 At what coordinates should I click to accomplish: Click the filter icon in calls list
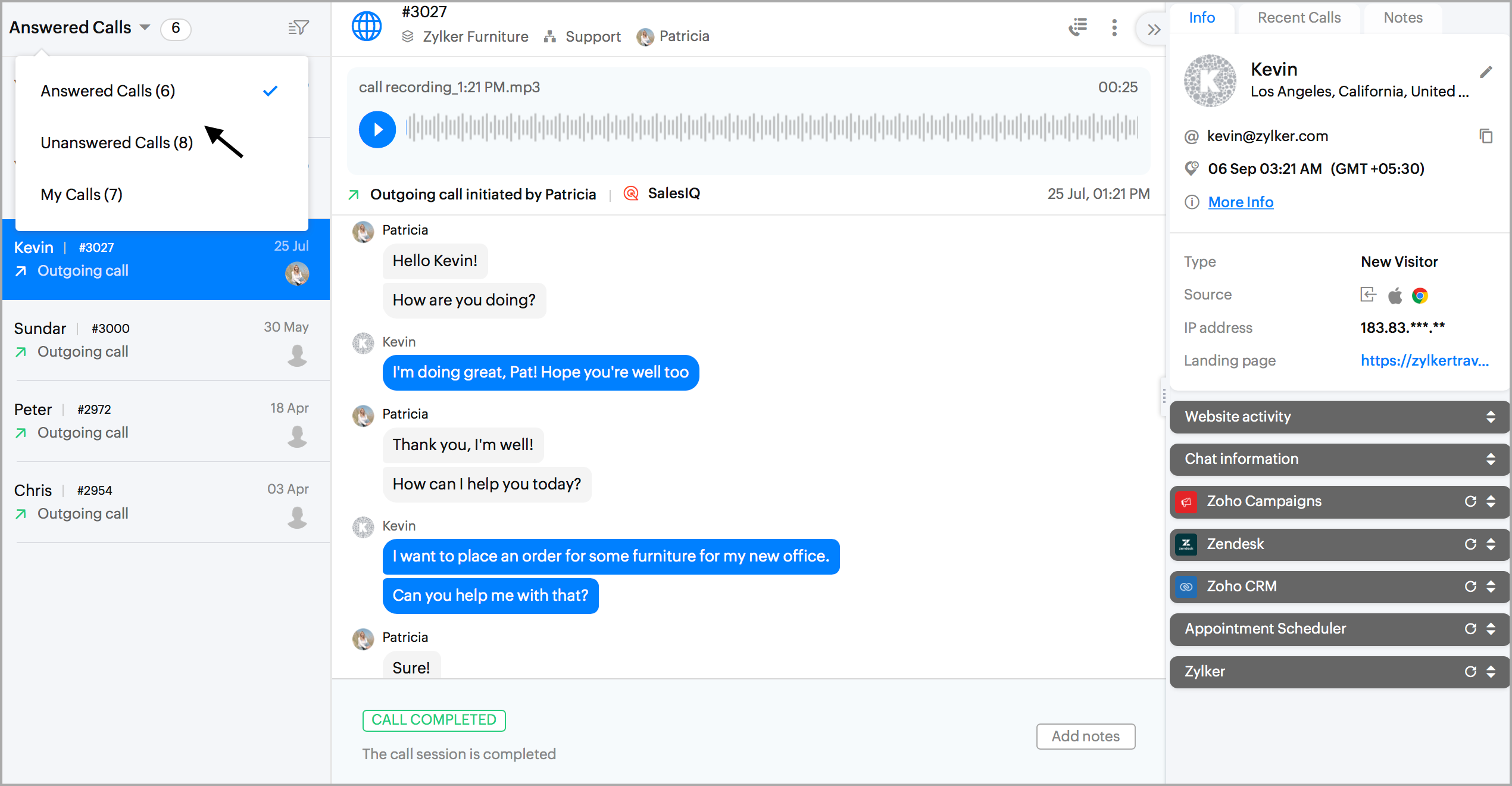tap(298, 27)
